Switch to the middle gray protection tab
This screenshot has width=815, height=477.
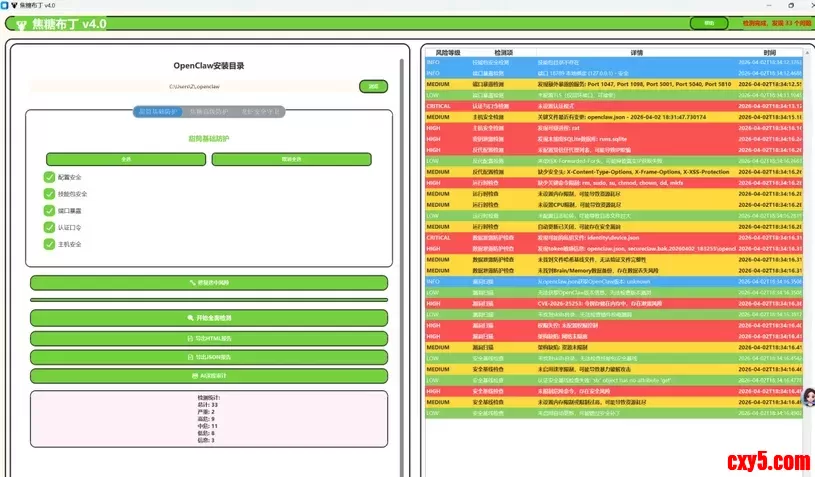(209, 112)
